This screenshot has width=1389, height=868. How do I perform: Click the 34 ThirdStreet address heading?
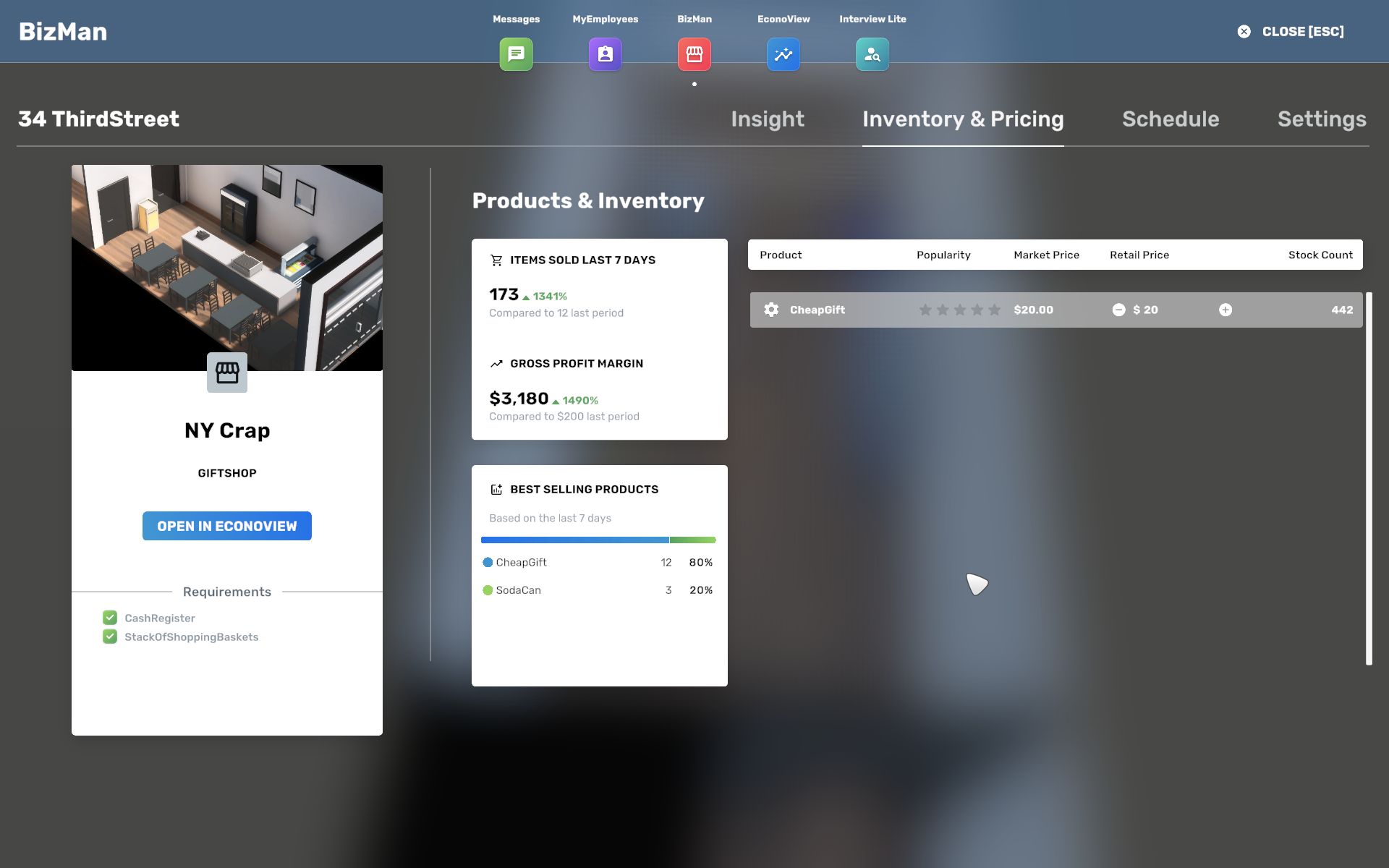tap(98, 119)
